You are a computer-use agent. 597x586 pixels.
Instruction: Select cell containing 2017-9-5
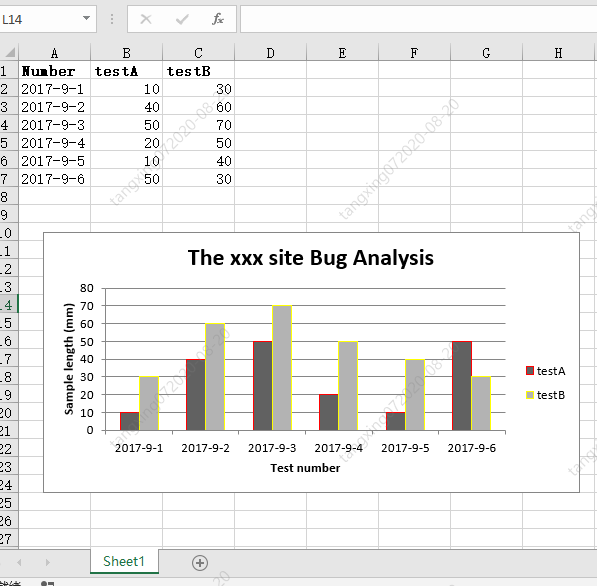click(54, 161)
